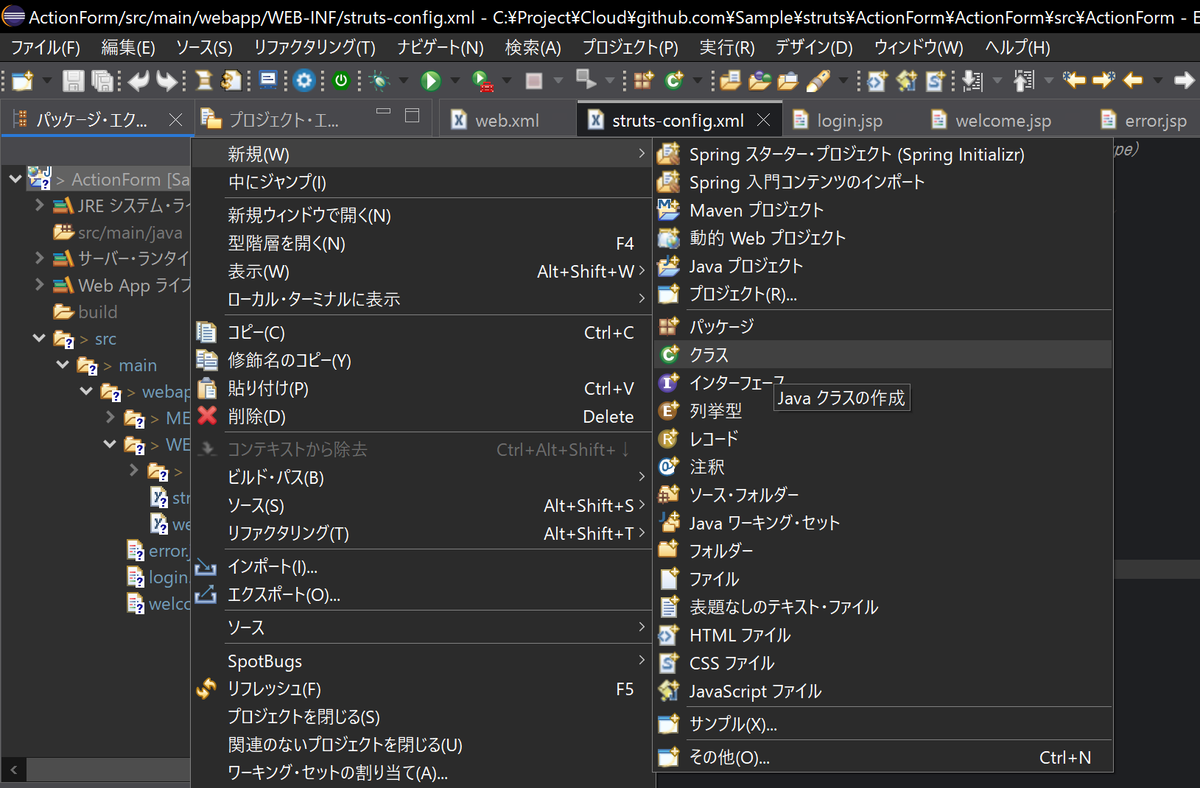Select インターフェース in the New submenu
This screenshot has height=788, width=1200.
click(x=882, y=382)
